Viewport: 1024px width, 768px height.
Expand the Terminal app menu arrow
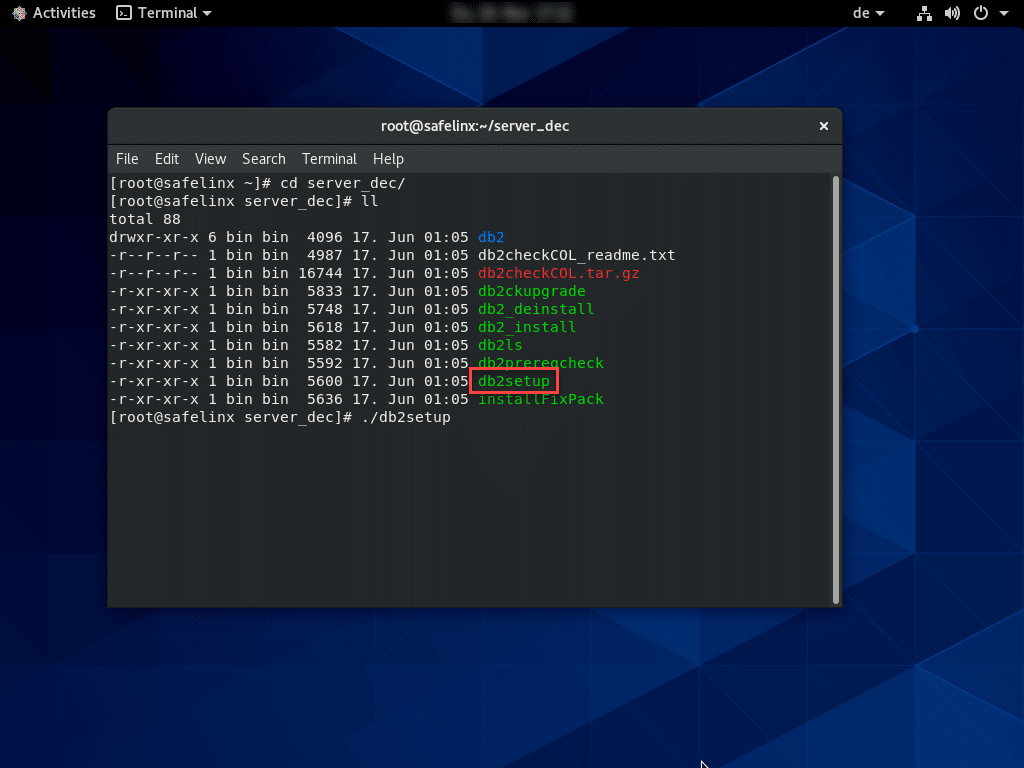click(x=207, y=14)
